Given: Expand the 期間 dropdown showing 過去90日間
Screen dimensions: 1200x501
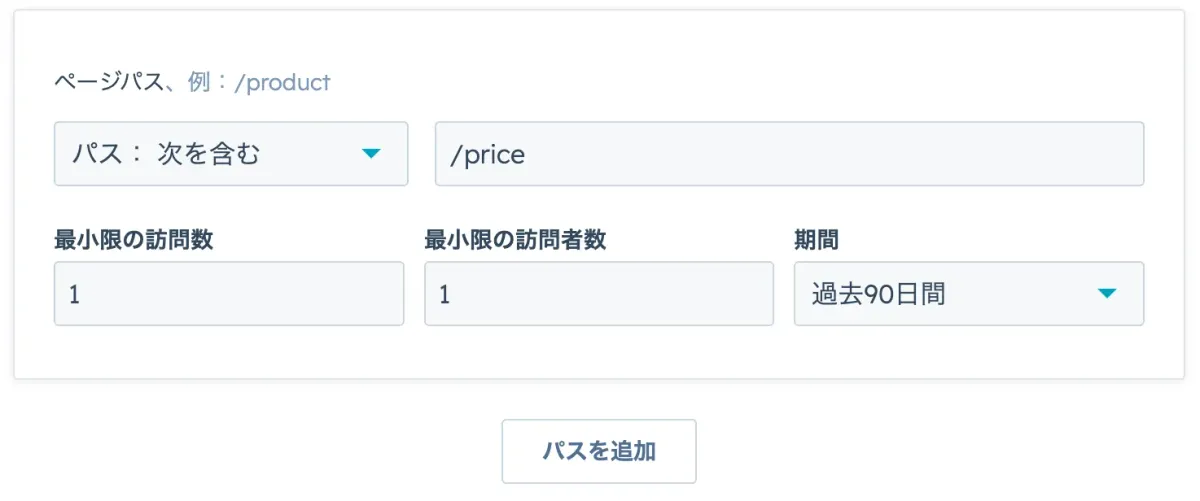Looking at the screenshot, I should pyautogui.click(x=968, y=294).
